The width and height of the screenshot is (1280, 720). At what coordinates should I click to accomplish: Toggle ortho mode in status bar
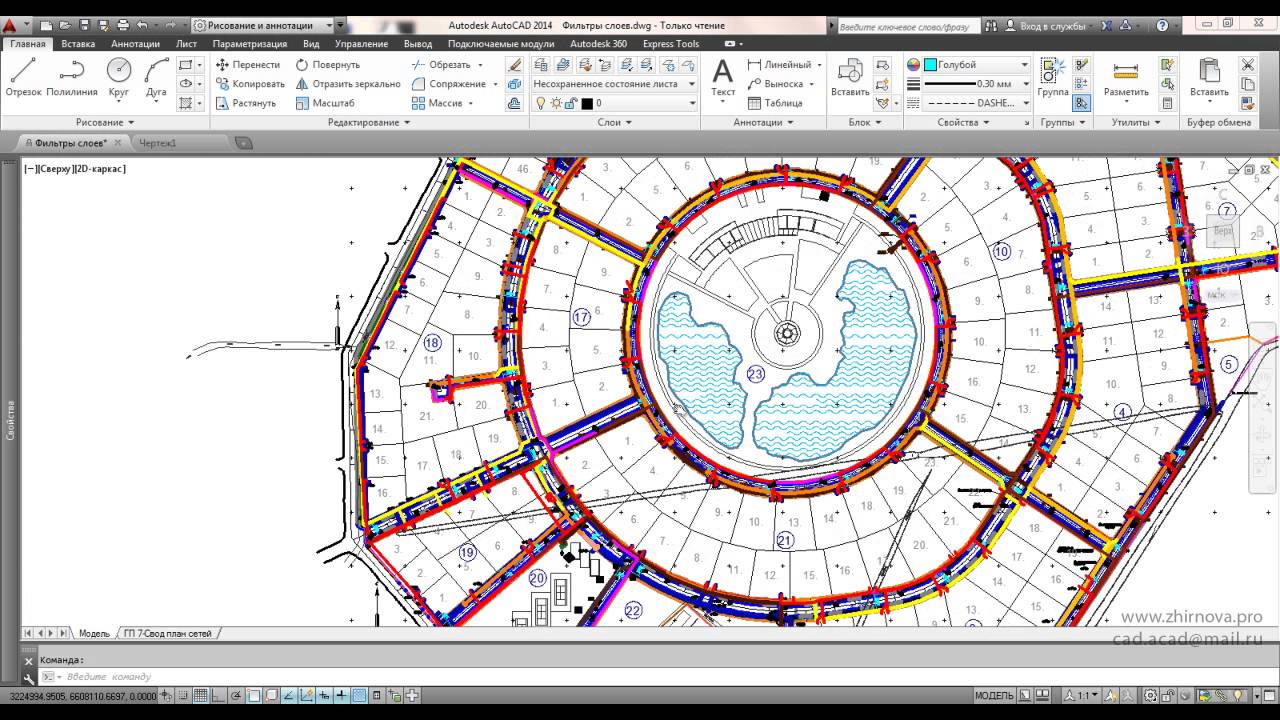[x=218, y=695]
